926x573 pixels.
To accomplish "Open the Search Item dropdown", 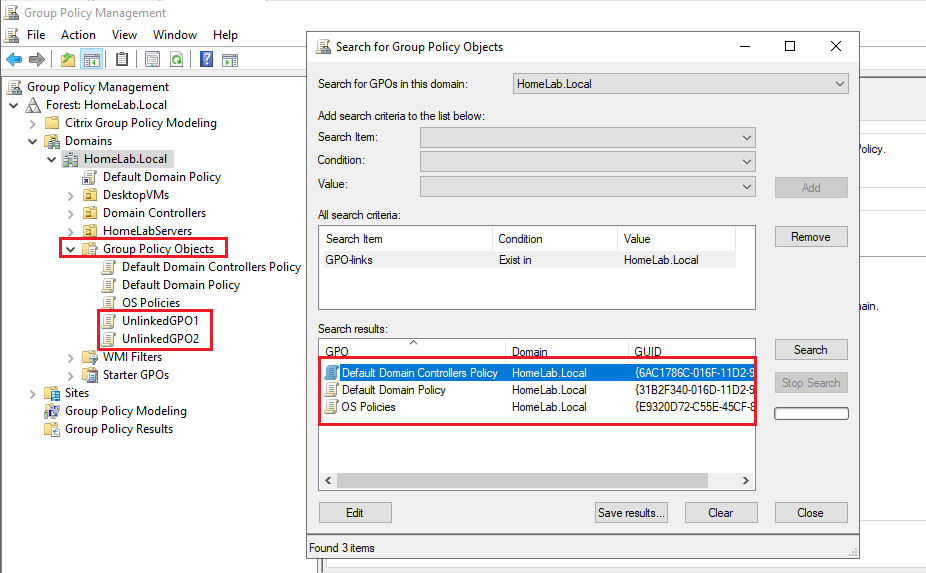I will pos(588,138).
